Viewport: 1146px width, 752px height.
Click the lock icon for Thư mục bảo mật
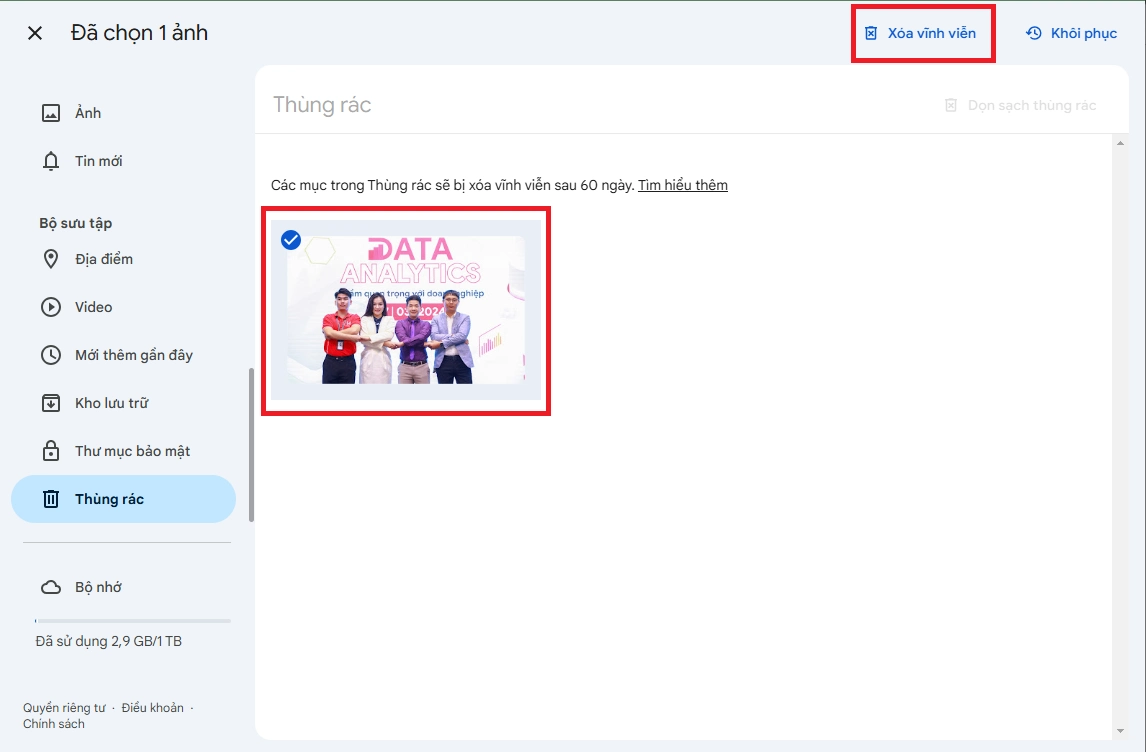tap(51, 451)
